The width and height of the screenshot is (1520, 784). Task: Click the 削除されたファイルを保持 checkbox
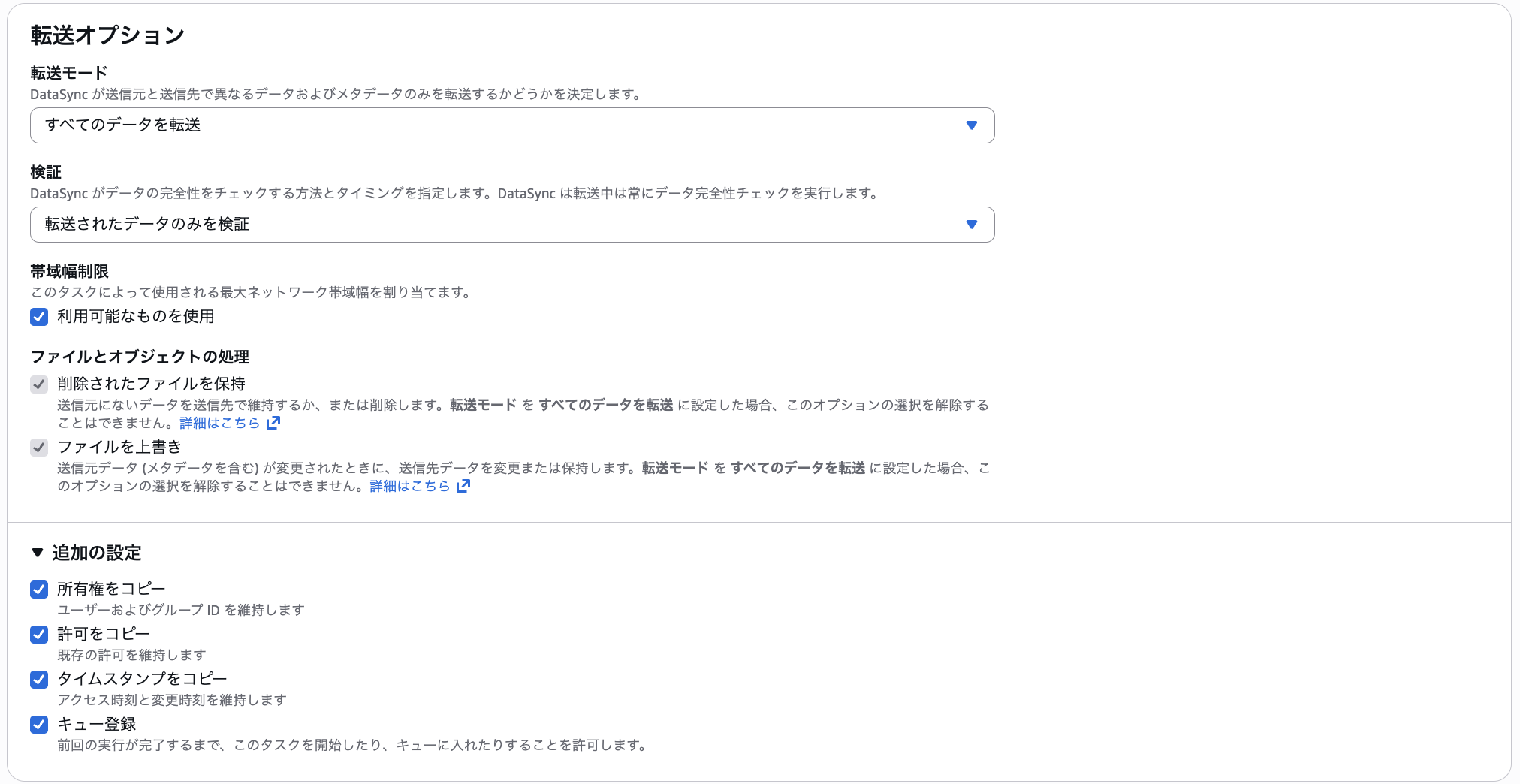pyautogui.click(x=38, y=384)
